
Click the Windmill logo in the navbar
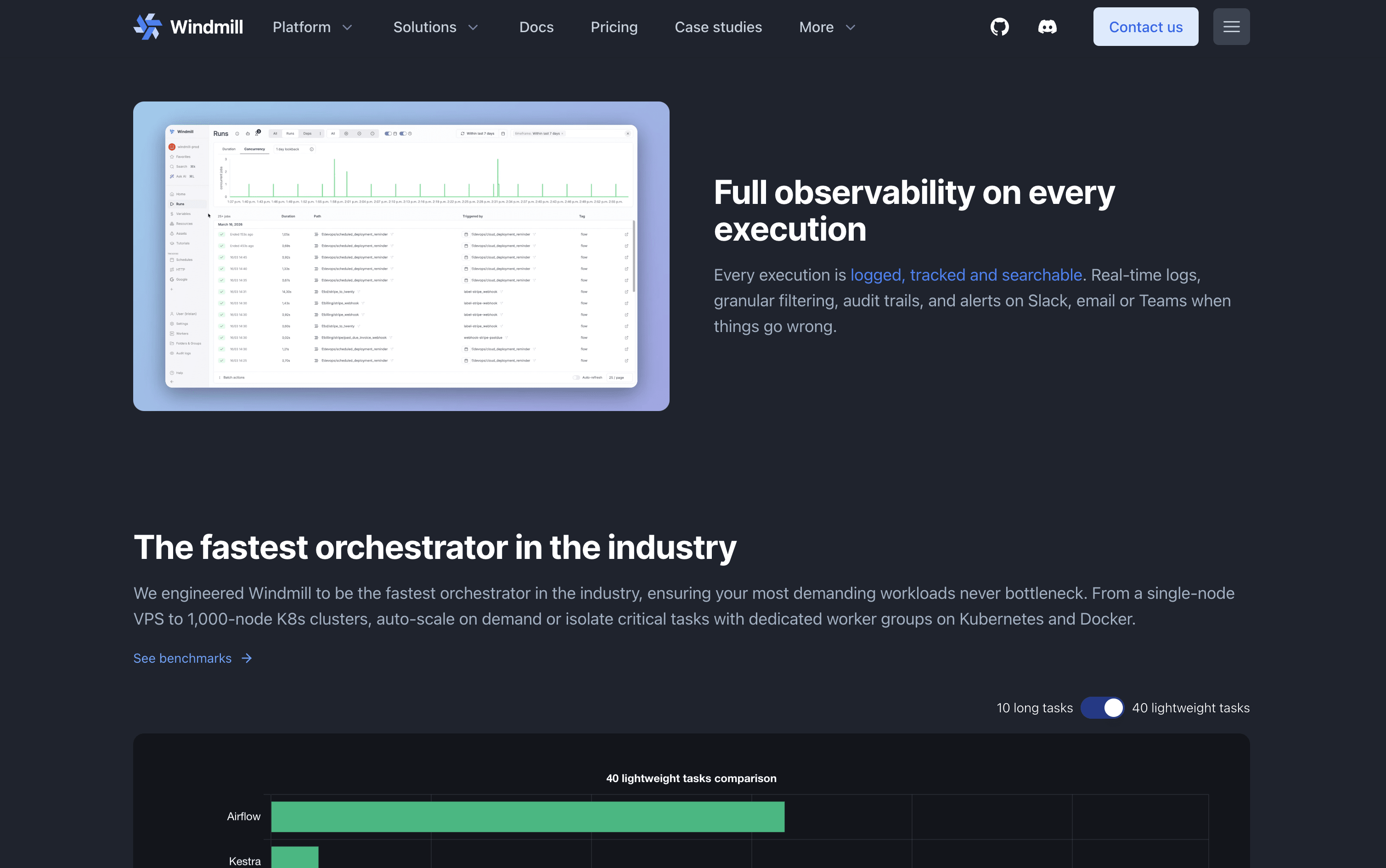[x=188, y=27]
